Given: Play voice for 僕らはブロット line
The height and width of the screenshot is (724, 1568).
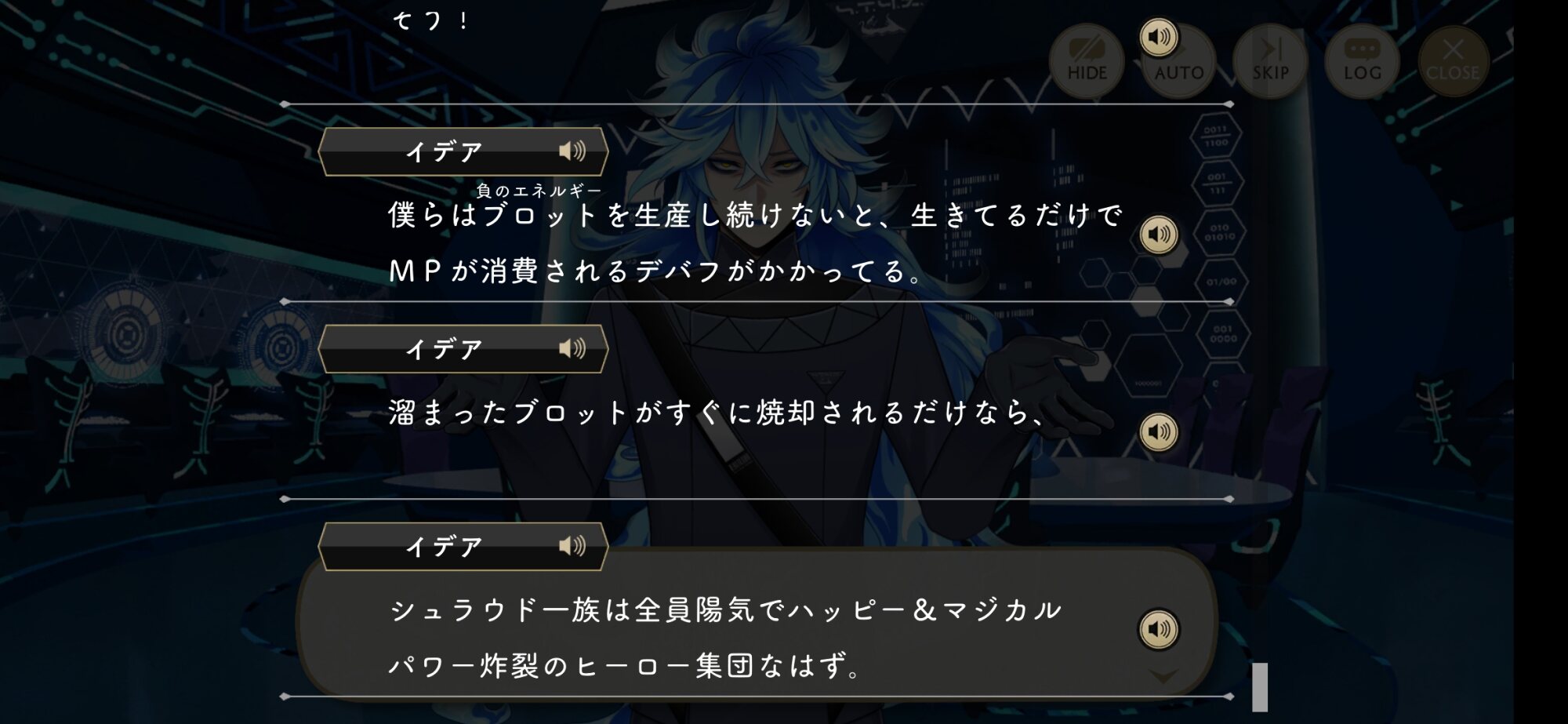Looking at the screenshot, I should pos(1159,235).
